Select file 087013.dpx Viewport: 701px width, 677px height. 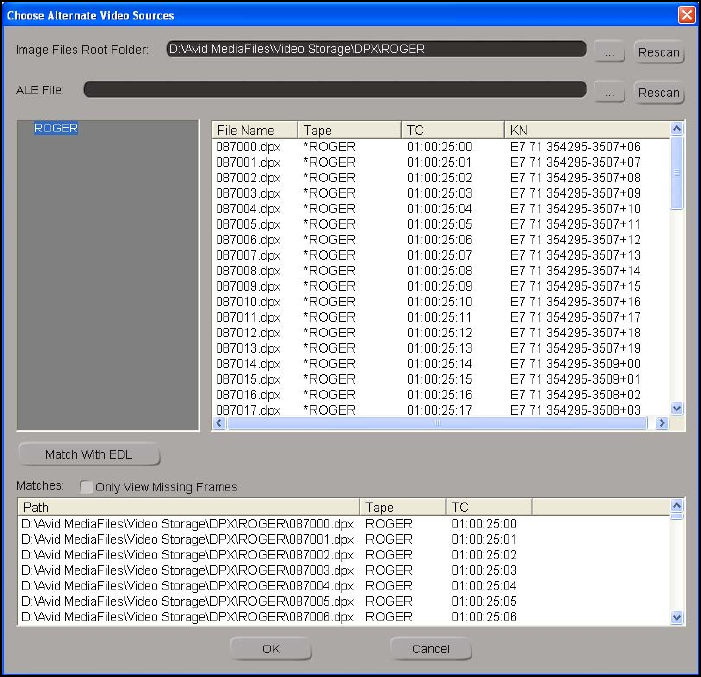249,348
